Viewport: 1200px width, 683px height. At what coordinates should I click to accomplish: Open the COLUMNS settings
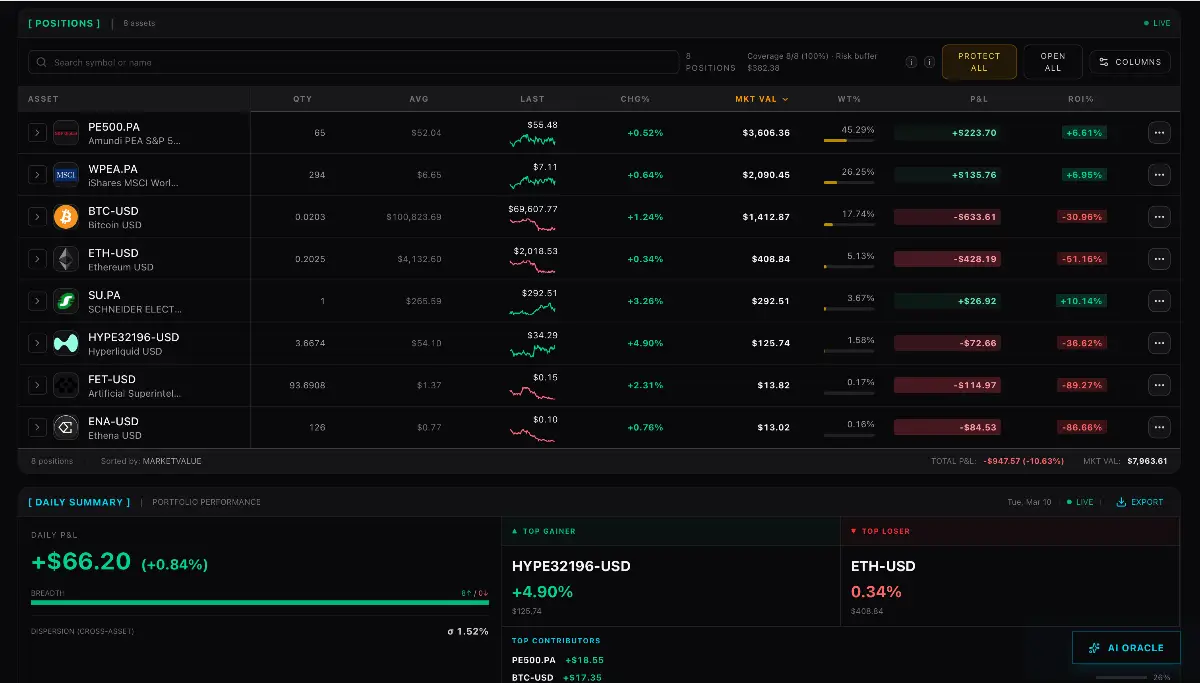tap(1130, 62)
